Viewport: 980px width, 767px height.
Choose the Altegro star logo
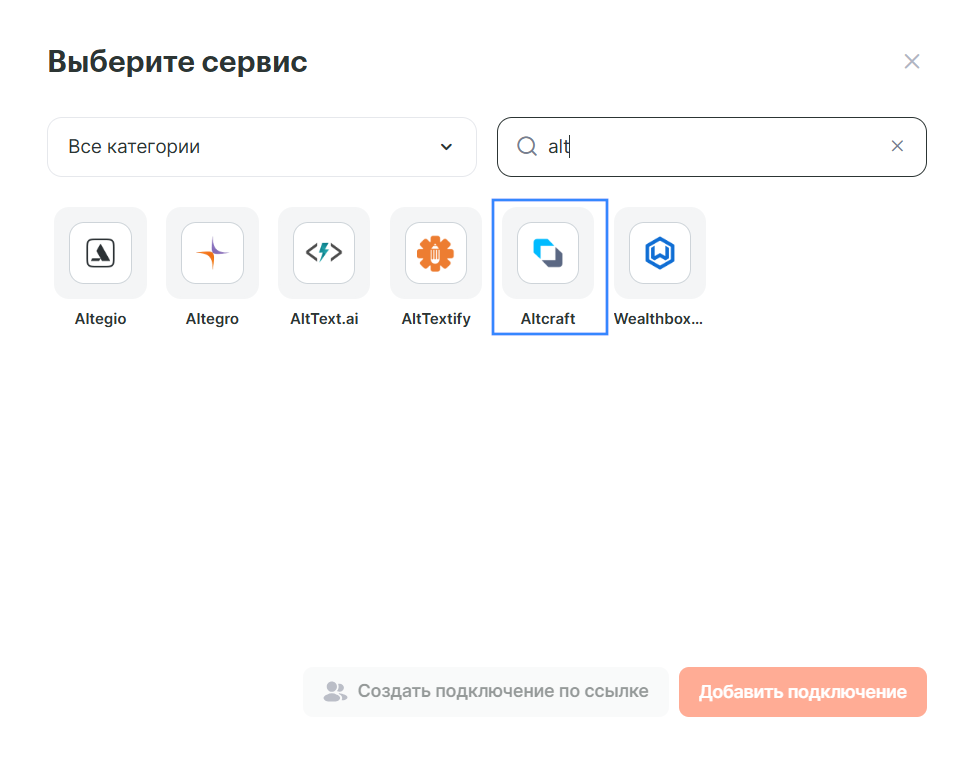(x=212, y=253)
